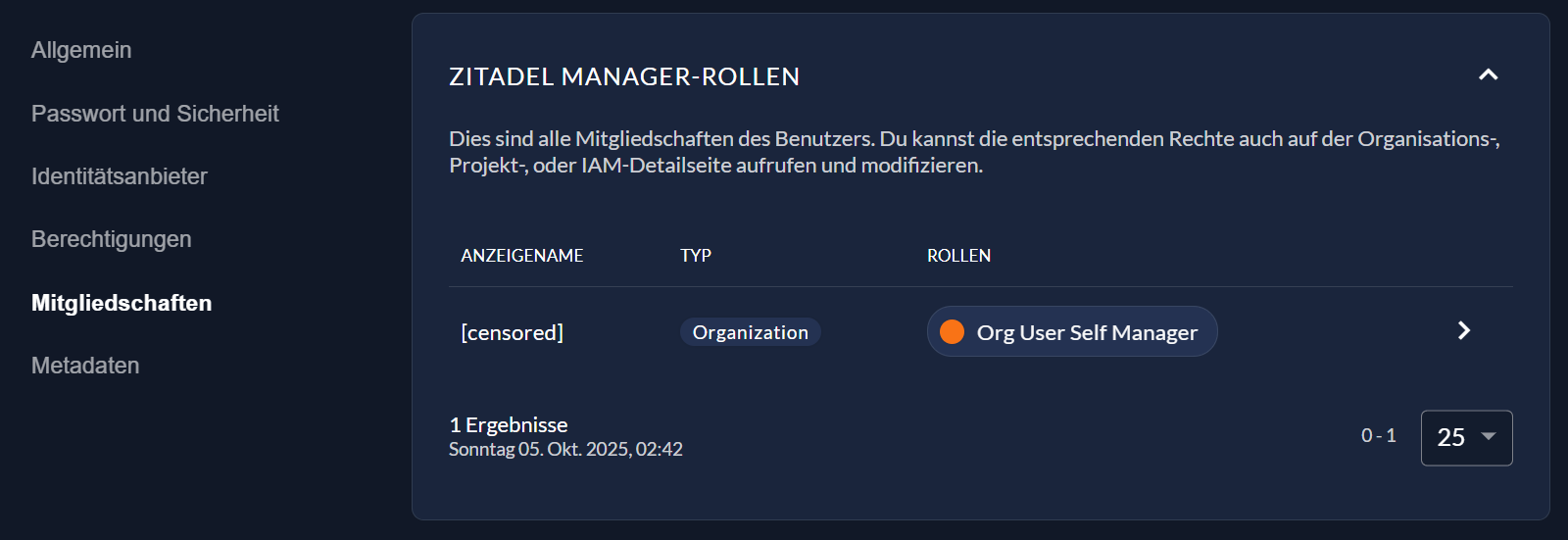
Task: Click the 0 - 1 pagination range label
Action: pyautogui.click(x=1378, y=436)
